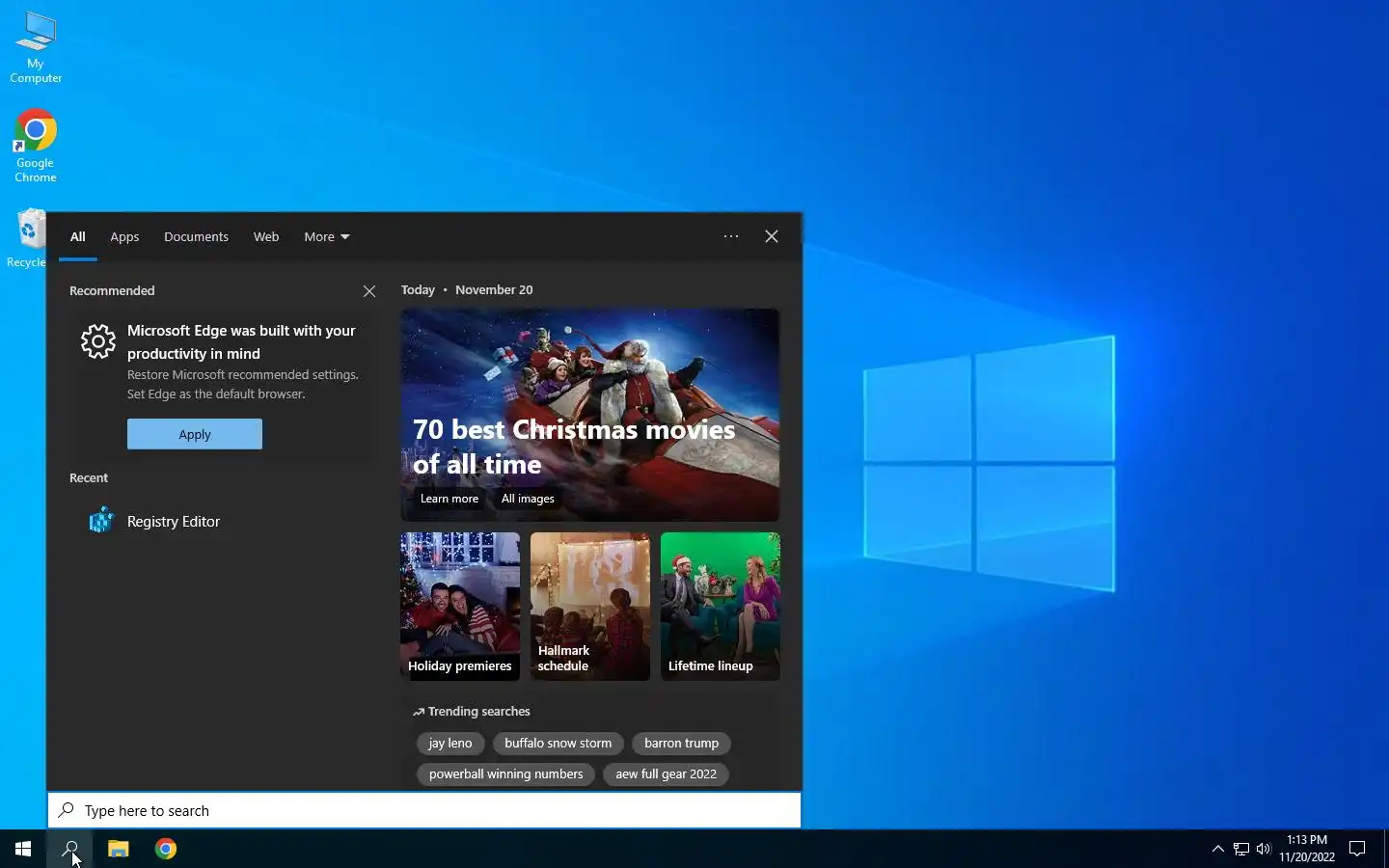Search trending topic jay leno
Viewport: 1389px width, 868px height.
point(450,744)
